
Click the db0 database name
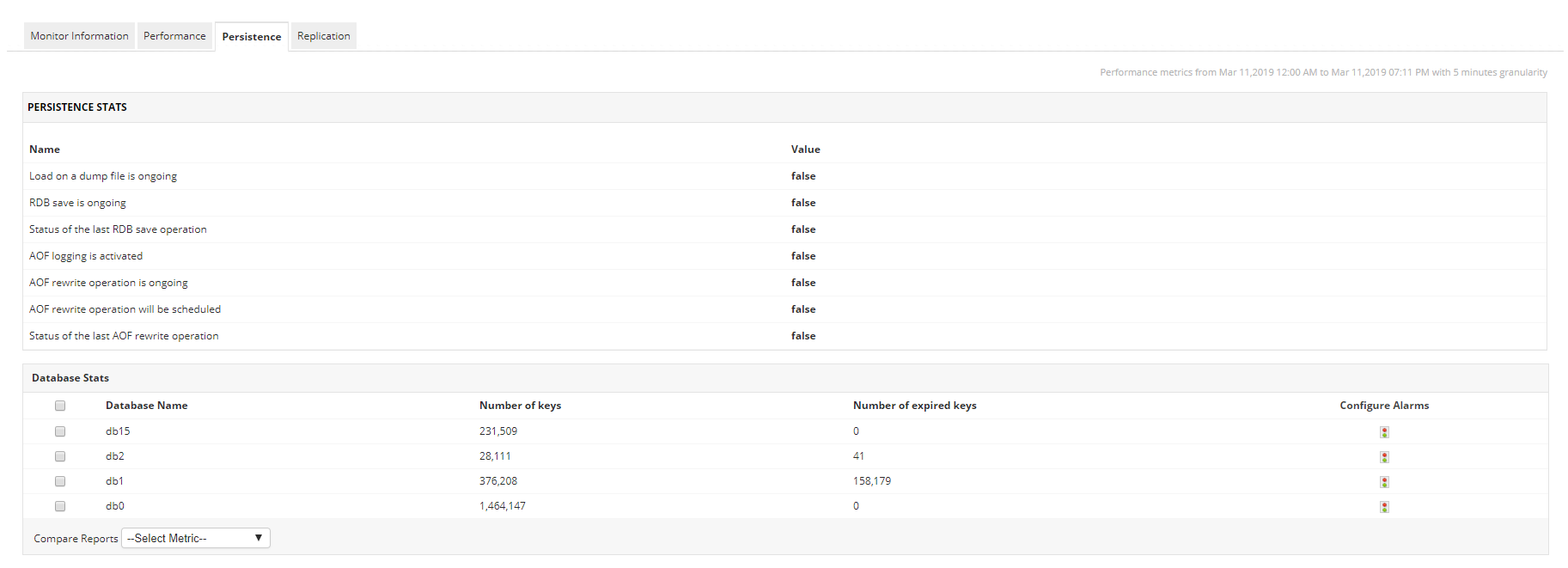tap(115, 506)
